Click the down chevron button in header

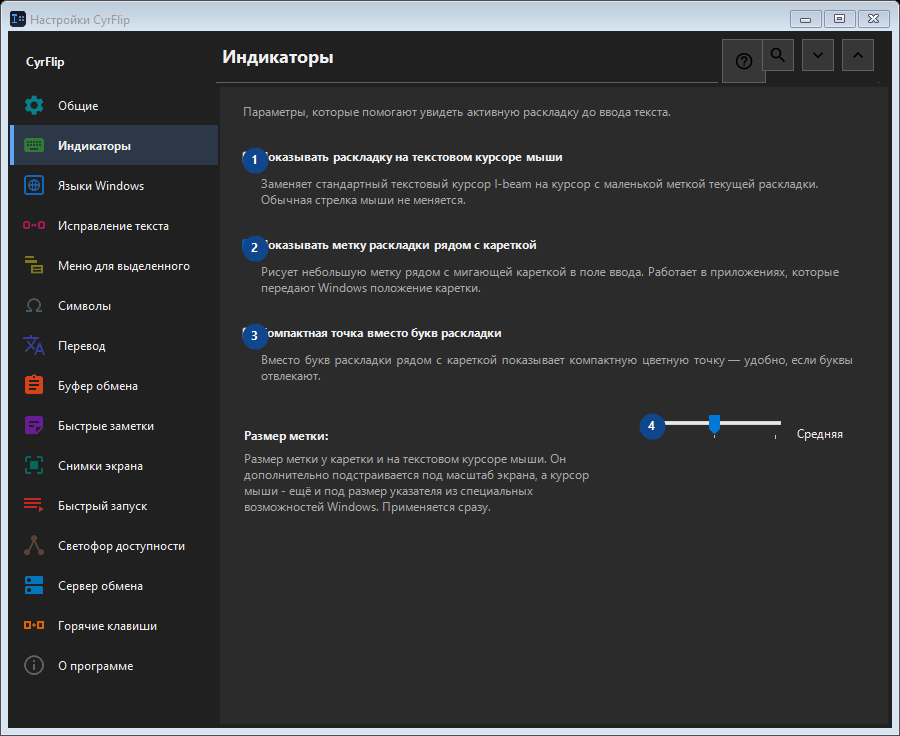[x=817, y=55]
